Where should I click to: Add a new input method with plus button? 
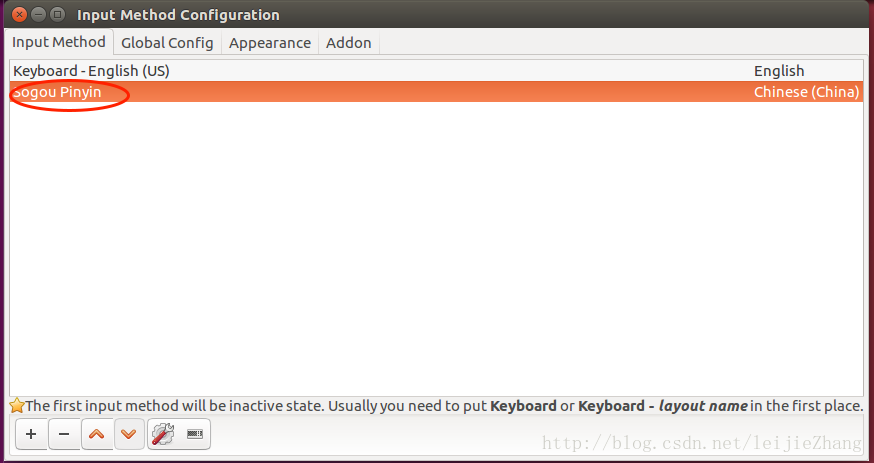(x=31, y=434)
